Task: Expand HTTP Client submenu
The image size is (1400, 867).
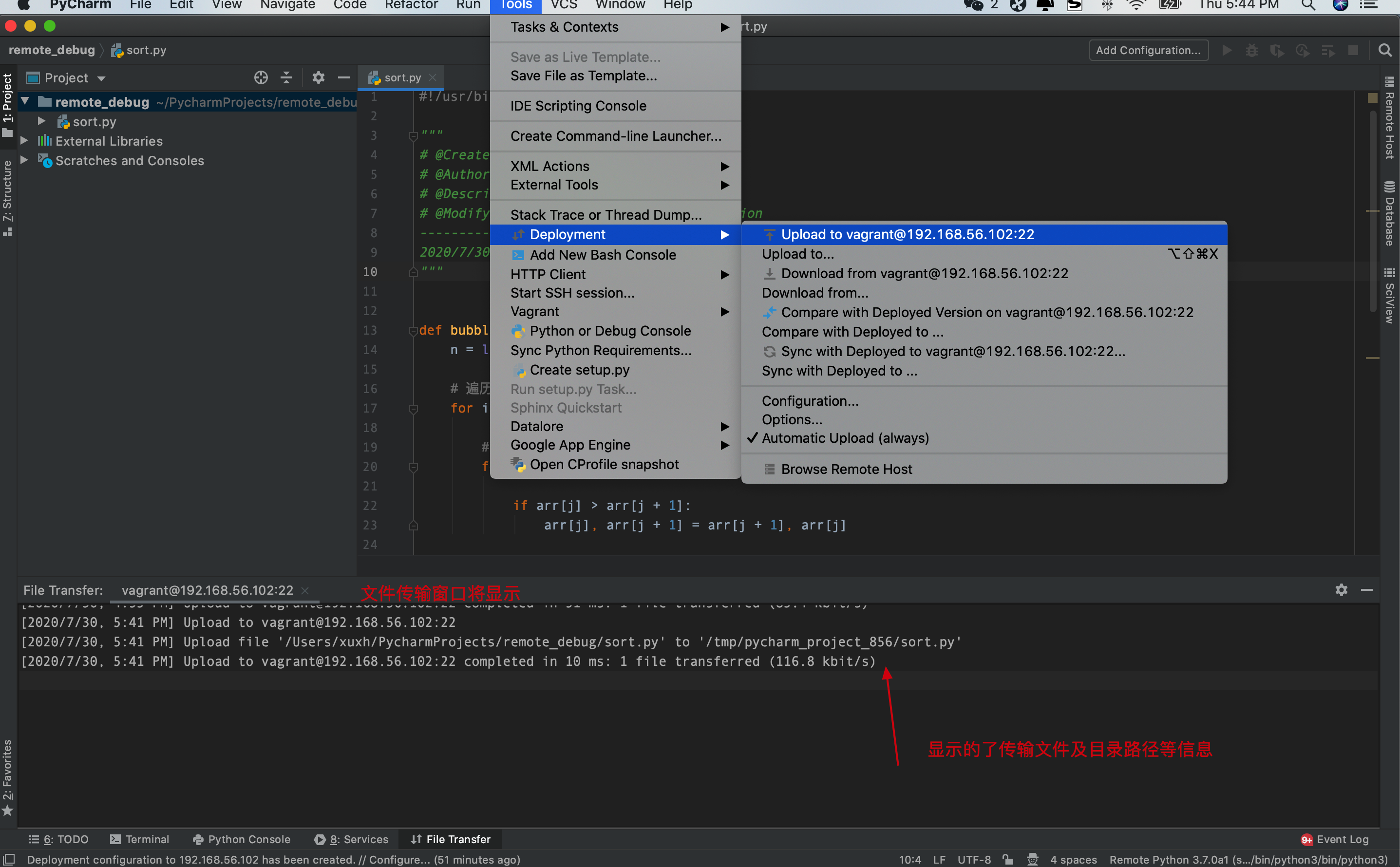Action: pos(616,274)
